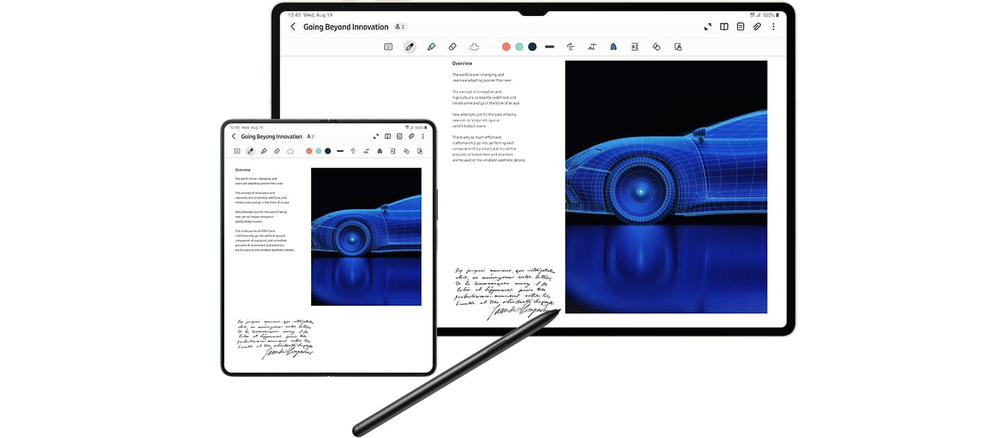This screenshot has width=1000, height=438.
Task: Tap the 'Going Beyond Innovation' title on foldable phone
Action: point(271,136)
